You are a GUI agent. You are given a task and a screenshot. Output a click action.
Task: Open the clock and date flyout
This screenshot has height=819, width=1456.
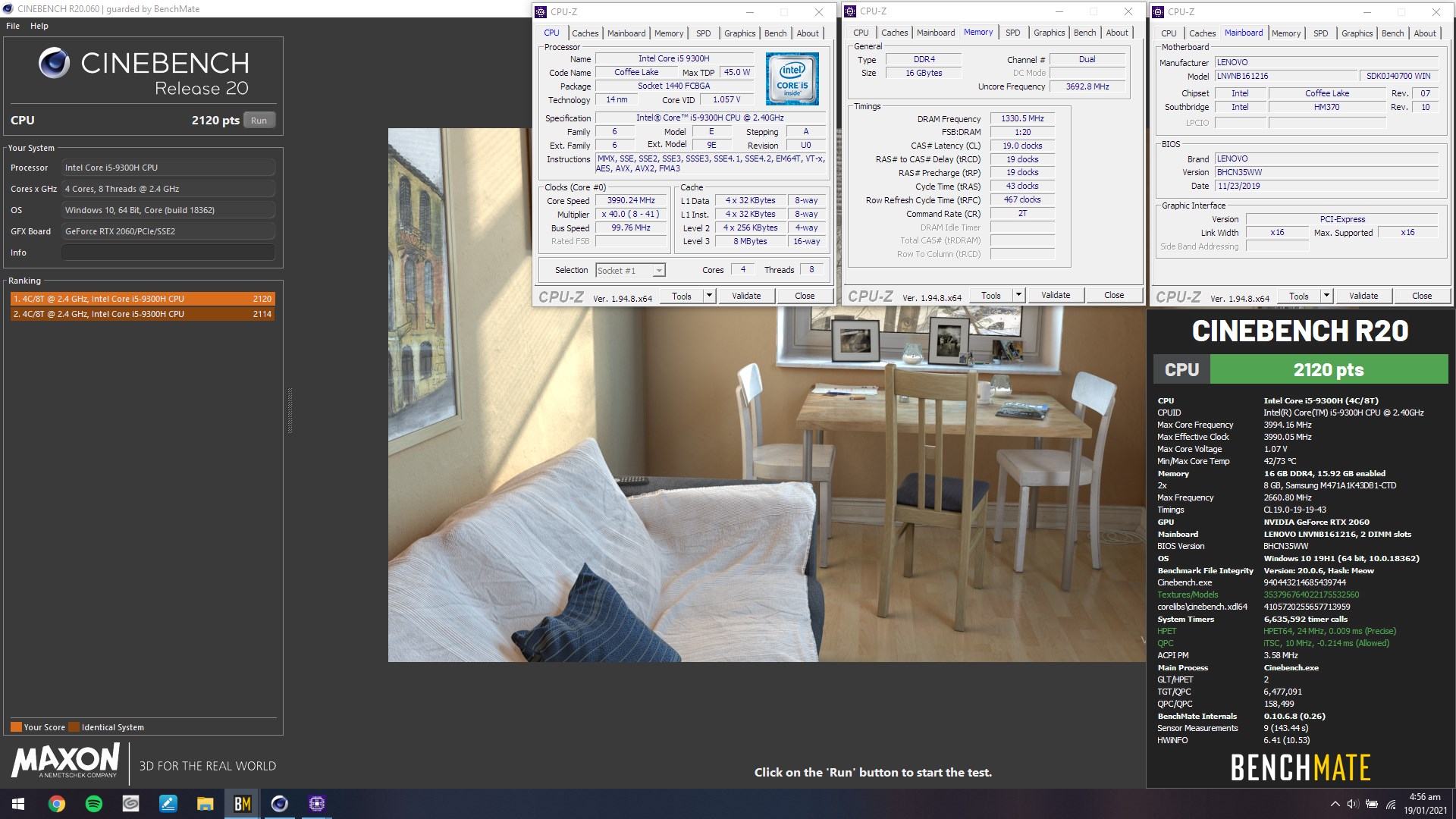(1425, 804)
